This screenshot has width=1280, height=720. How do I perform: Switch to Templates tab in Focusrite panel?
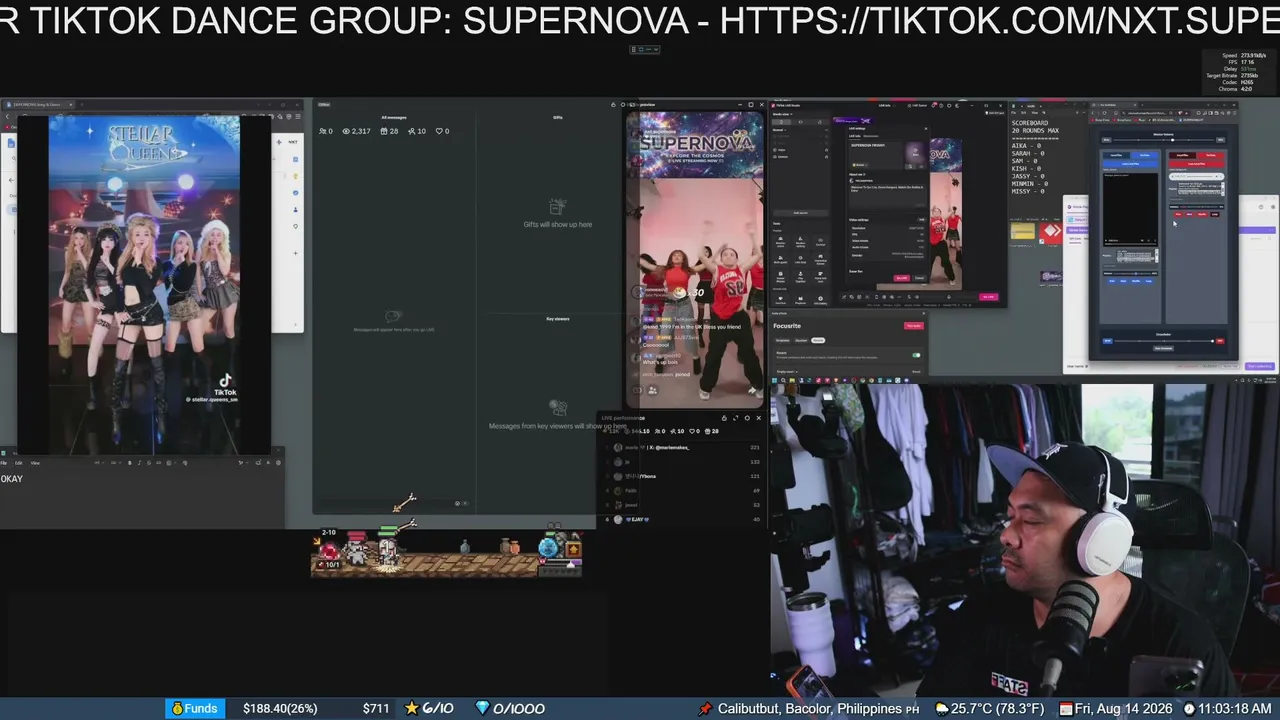tap(783, 340)
